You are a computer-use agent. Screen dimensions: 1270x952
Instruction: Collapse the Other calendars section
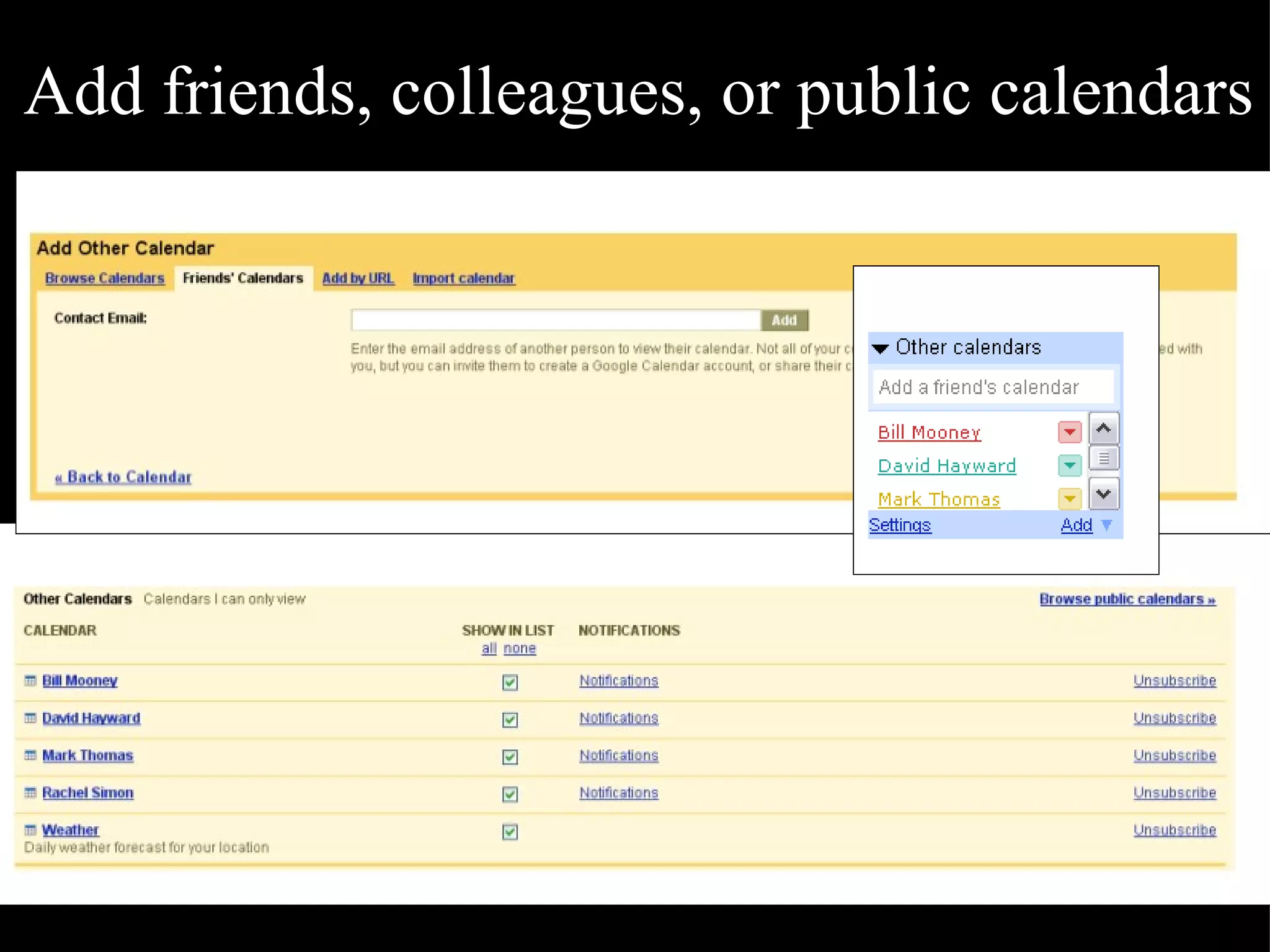click(x=880, y=348)
